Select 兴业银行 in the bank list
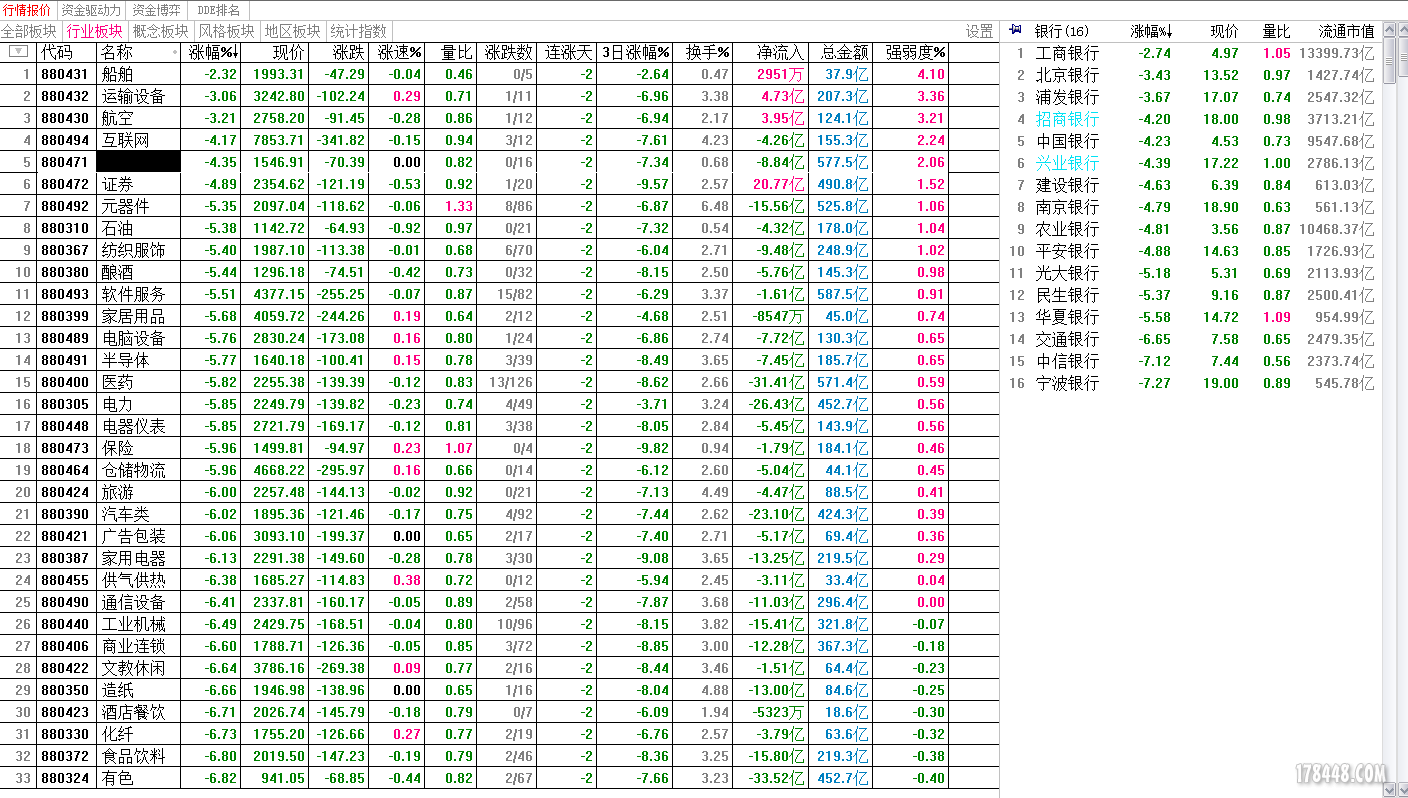1408x798 pixels. (1191, 163)
